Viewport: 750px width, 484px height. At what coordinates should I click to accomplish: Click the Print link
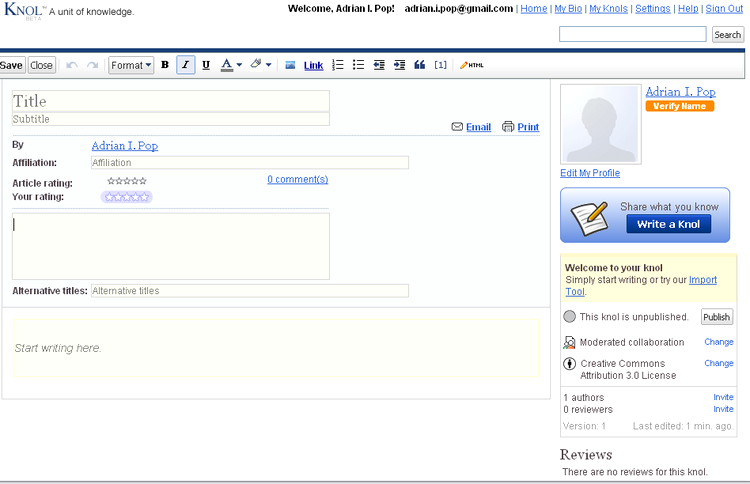pyautogui.click(x=528, y=127)
